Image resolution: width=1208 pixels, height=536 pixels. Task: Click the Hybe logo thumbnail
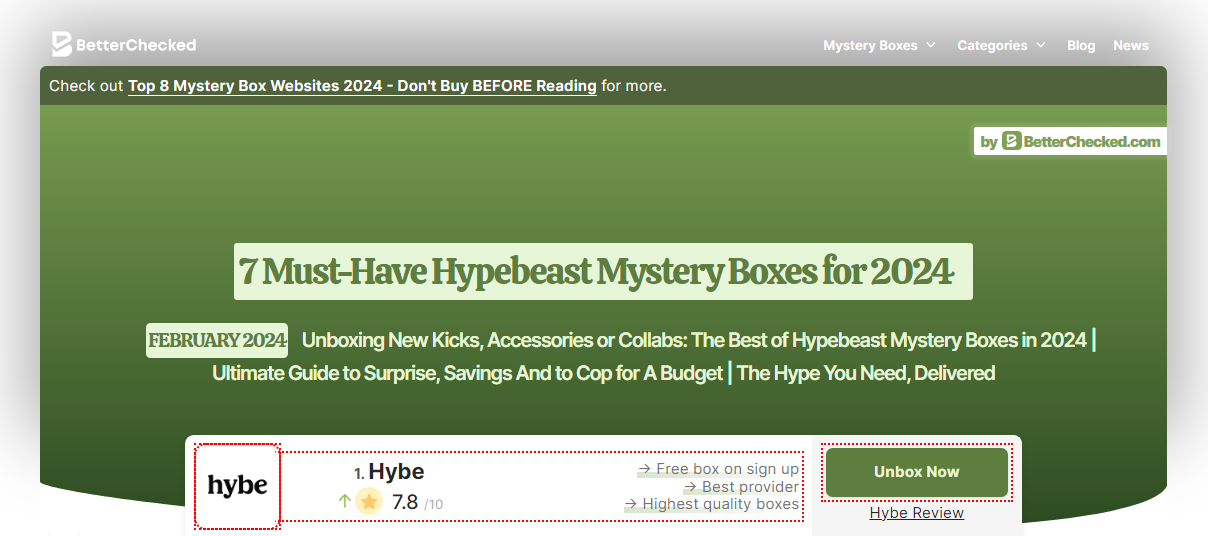pyautogui.click(x=237, y=487)
